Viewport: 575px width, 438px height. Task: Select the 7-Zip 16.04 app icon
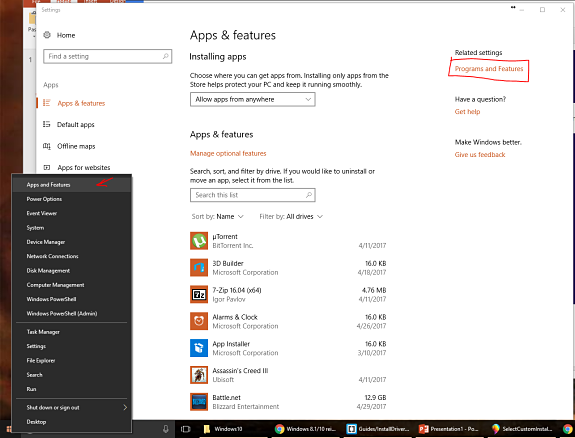(x=199, y=295)
